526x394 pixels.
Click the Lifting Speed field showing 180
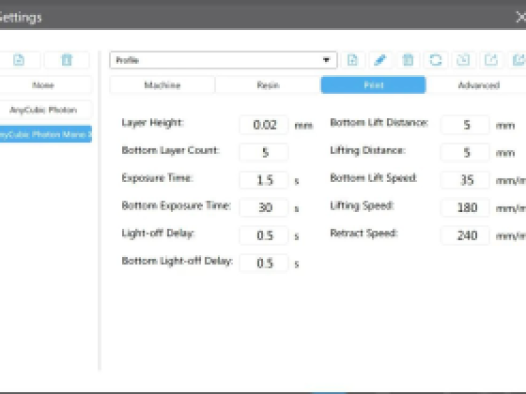click(x=466, y=208)
